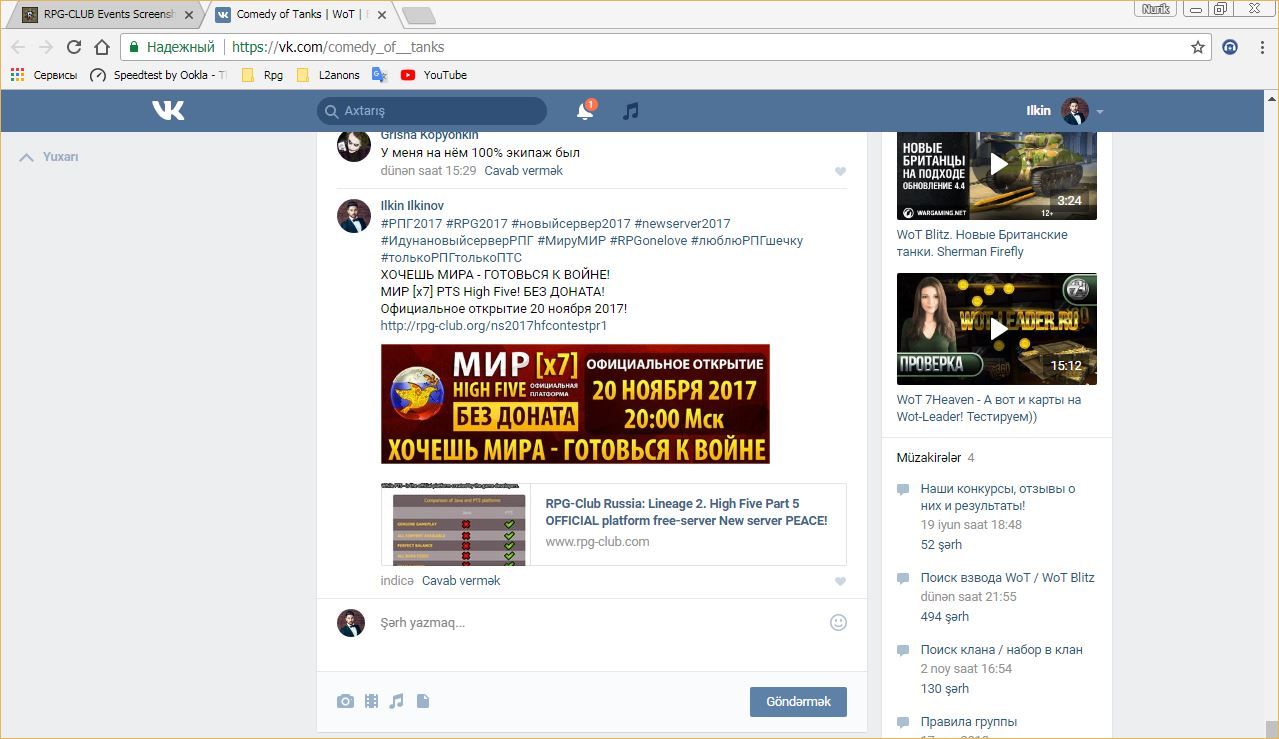Click the Ilkin profile avatar in header
Image resolution: width=1279 pixels, height=739 pixels.
click(x=1075, y=111)
